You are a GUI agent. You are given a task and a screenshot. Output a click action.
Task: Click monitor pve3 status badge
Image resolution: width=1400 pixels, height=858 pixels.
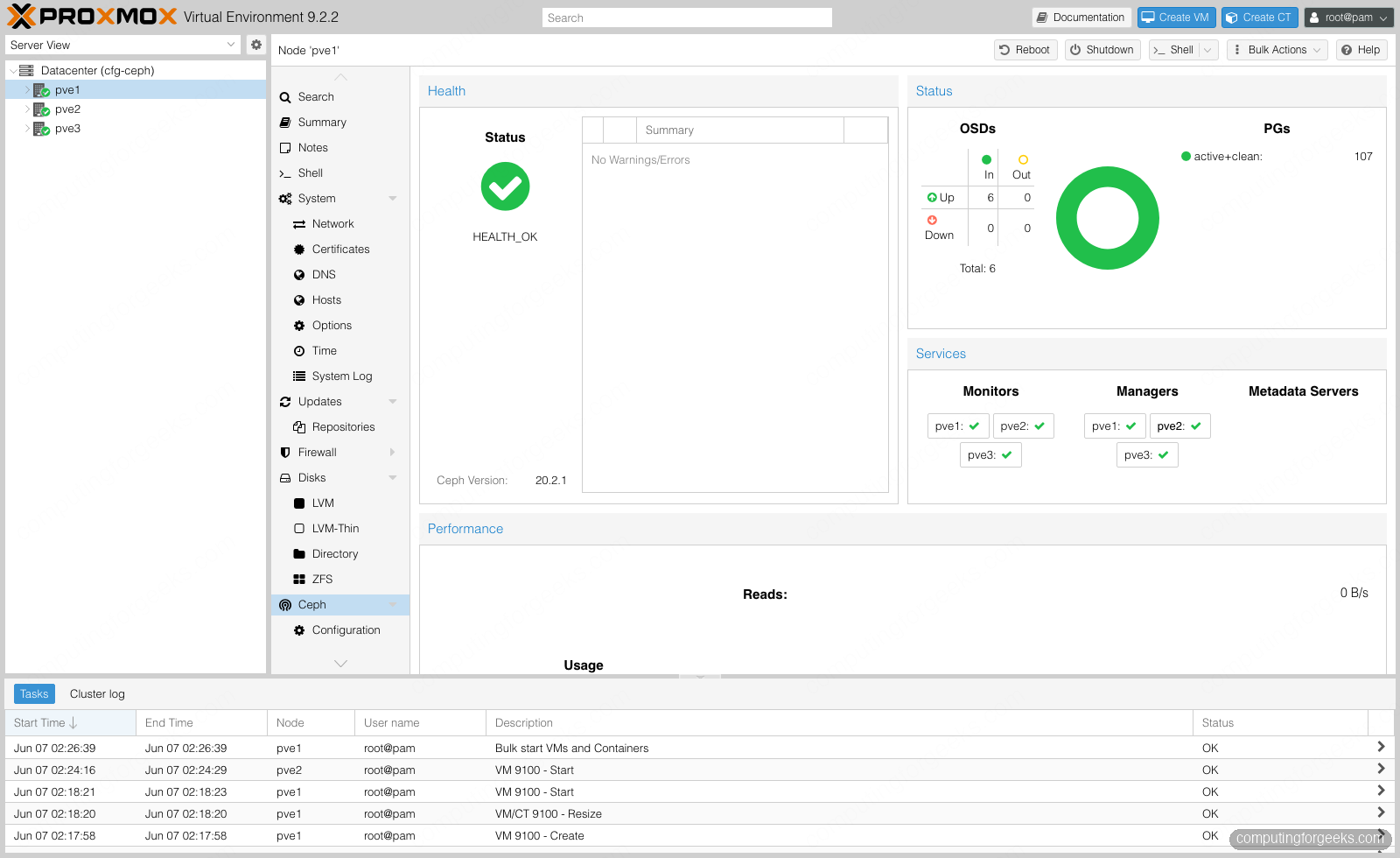coord(990,455)
